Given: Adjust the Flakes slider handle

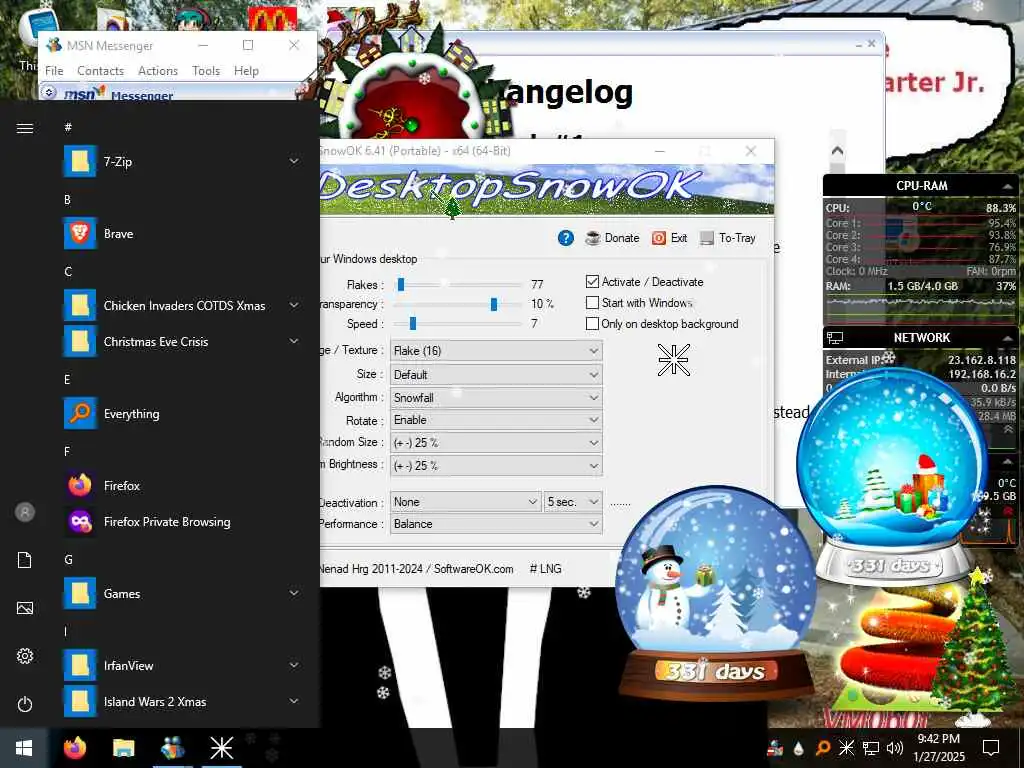Looking at the screenshot, I should 401,285.
